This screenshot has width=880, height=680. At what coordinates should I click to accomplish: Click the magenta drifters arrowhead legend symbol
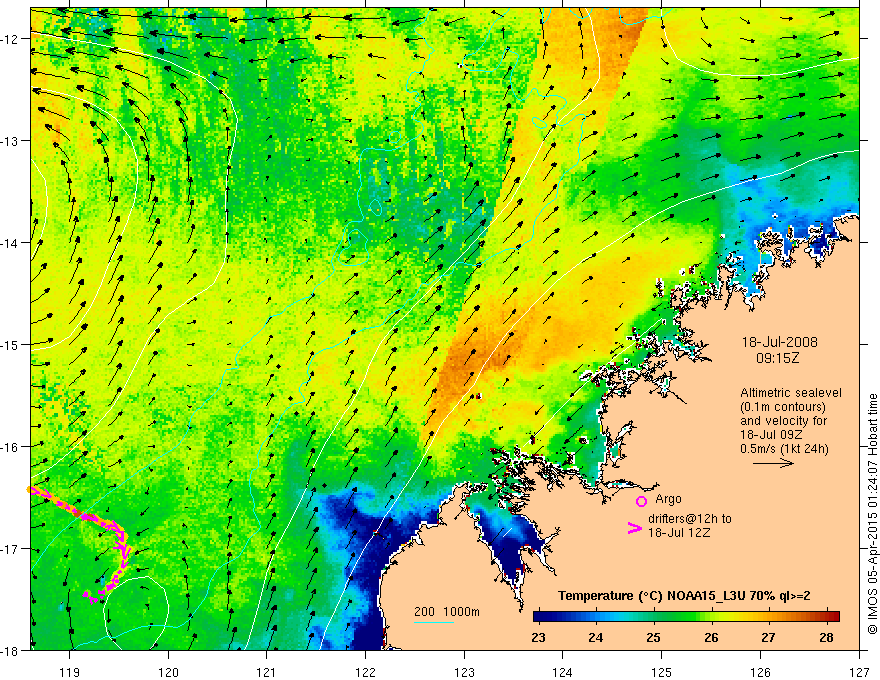(635, 528)
